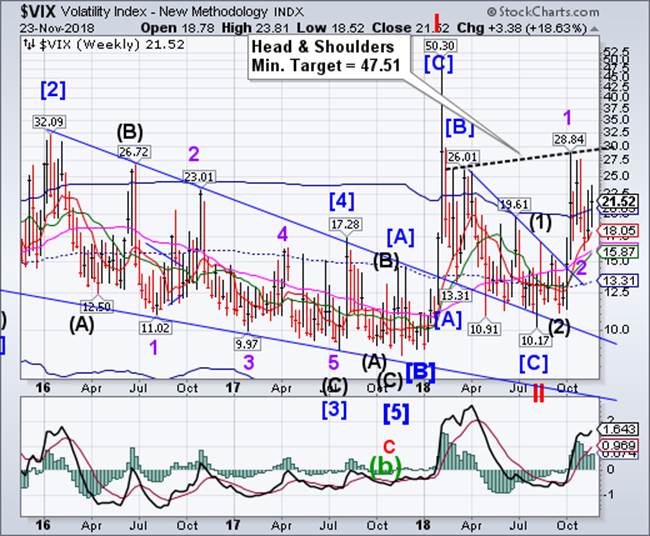Screen dimensions: 650x536
Task: Click the red II wave label
Action: pyautogui.click(x=538, y=393)
